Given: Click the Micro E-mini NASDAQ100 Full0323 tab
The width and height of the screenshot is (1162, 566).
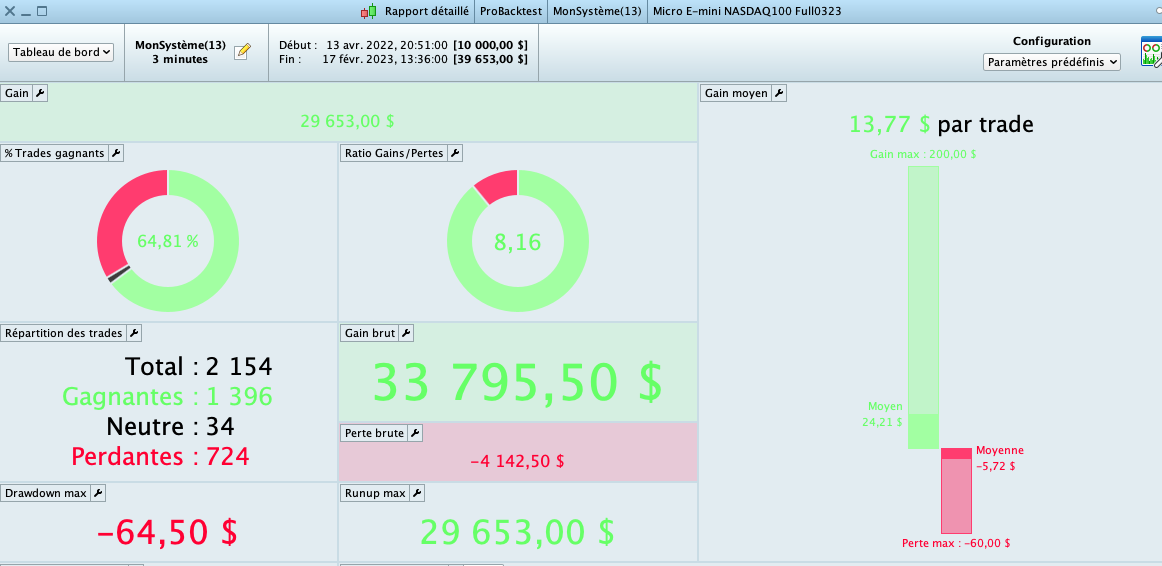Looking at the screenshot, I should click(747, 11).
